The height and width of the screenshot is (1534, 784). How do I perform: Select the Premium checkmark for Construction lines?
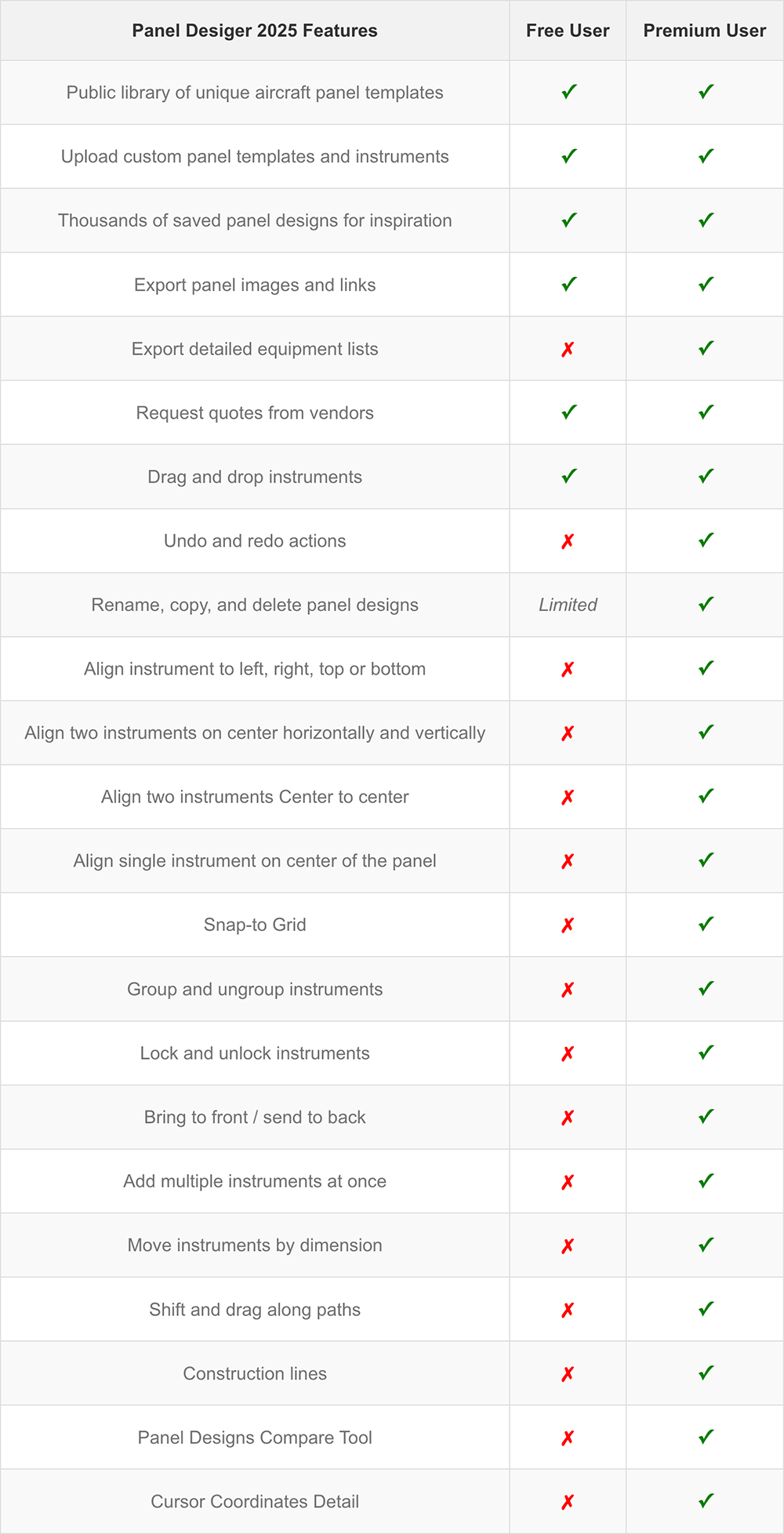[706, 1373]
